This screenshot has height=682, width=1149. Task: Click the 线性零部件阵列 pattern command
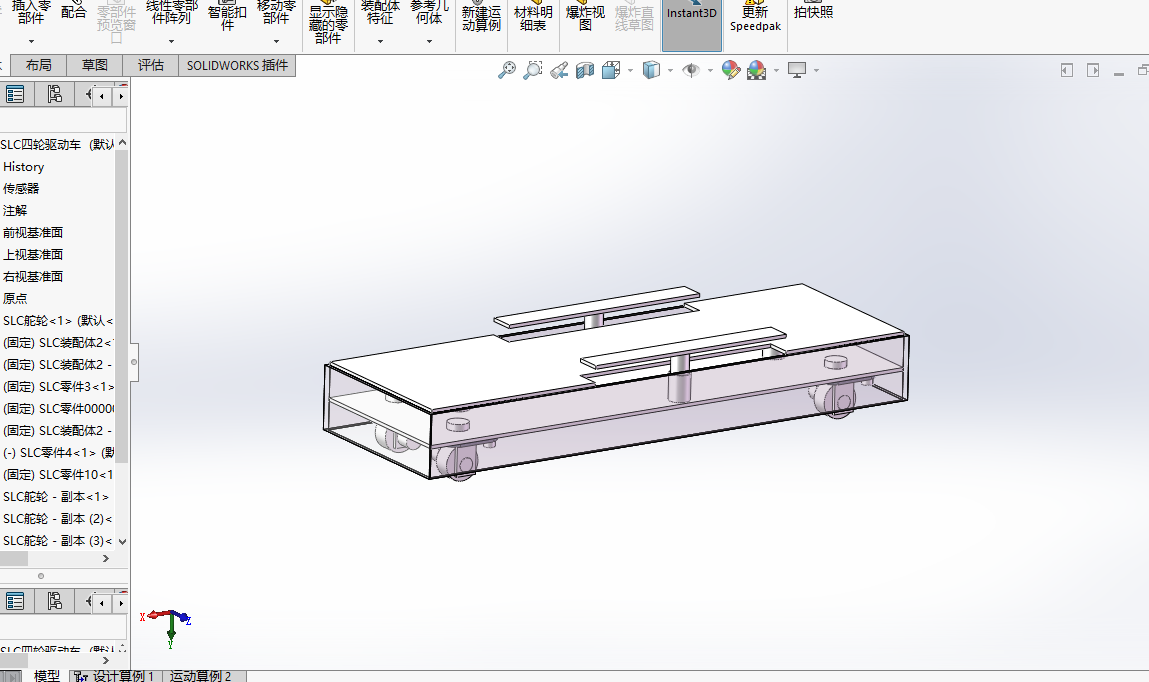171,11
